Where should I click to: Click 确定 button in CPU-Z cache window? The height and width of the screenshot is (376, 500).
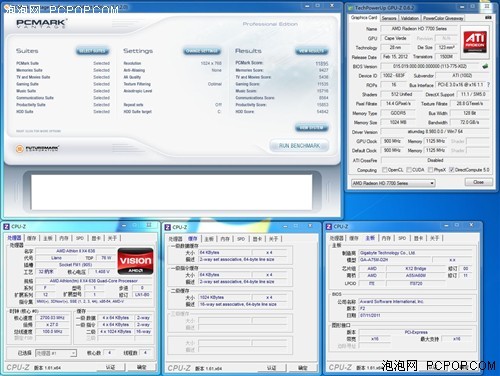point(303,368)
